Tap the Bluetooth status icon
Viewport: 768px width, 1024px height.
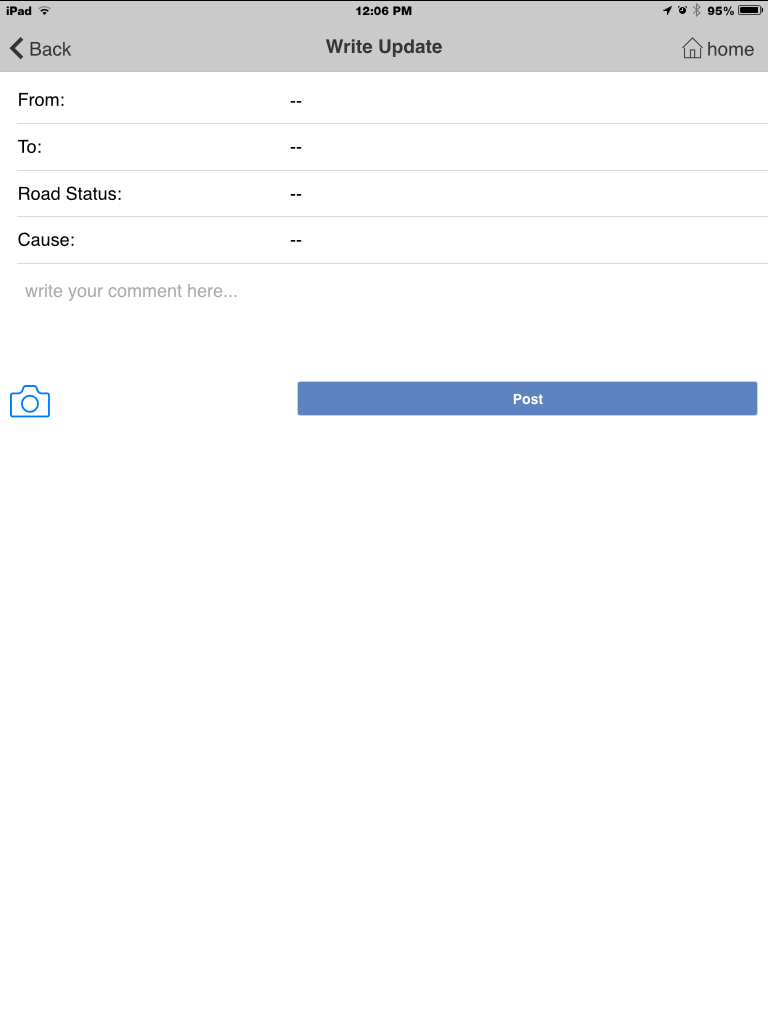(x=697, y=10)
